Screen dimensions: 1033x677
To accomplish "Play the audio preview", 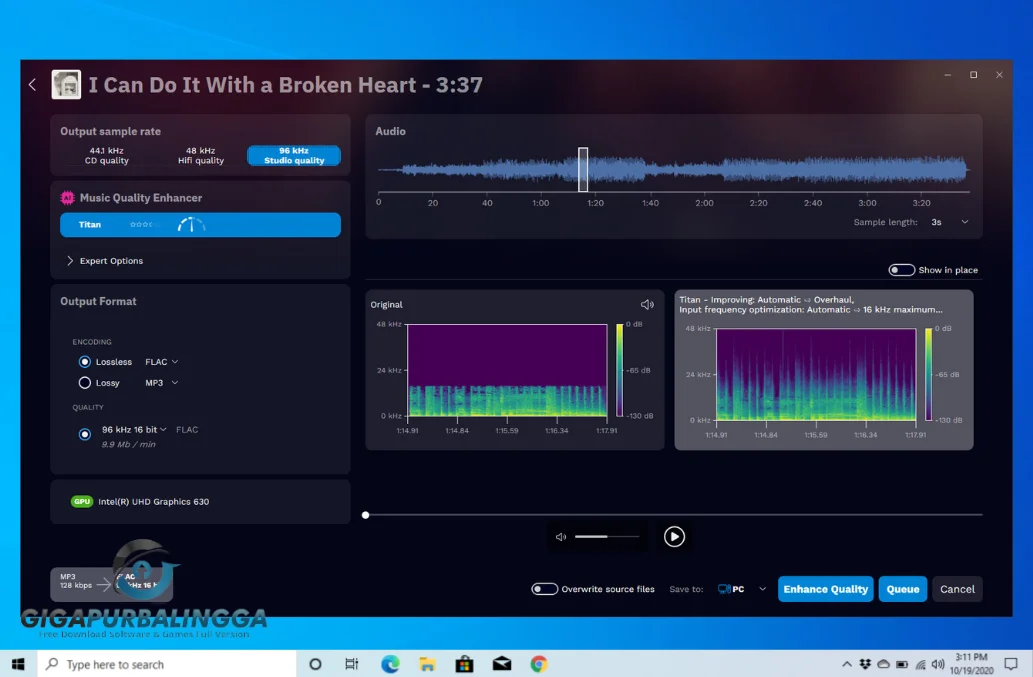I will point(674,537).
